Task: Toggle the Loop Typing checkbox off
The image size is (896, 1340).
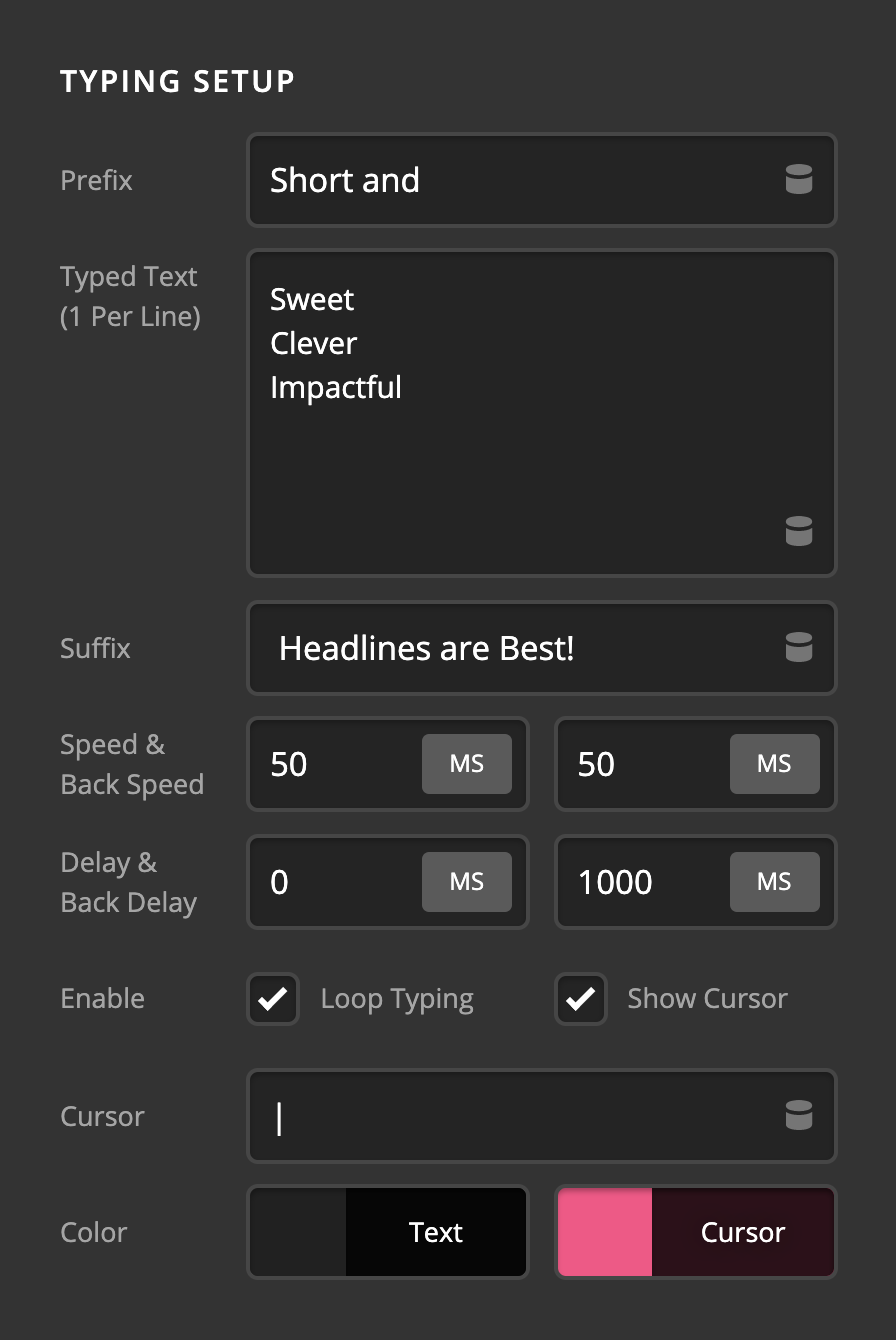Action: point(273,998)
